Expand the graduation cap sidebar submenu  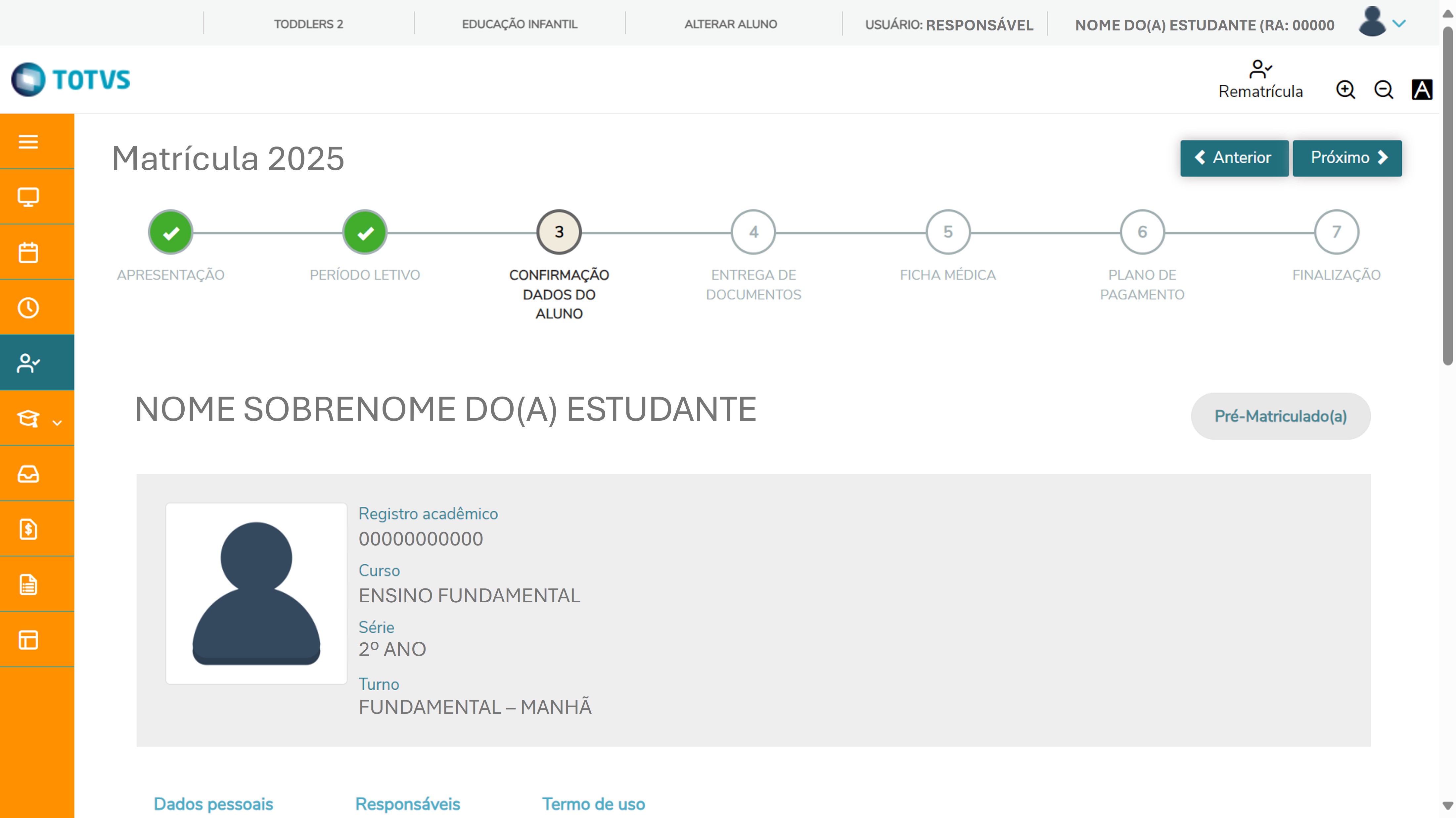pos(37,419)
